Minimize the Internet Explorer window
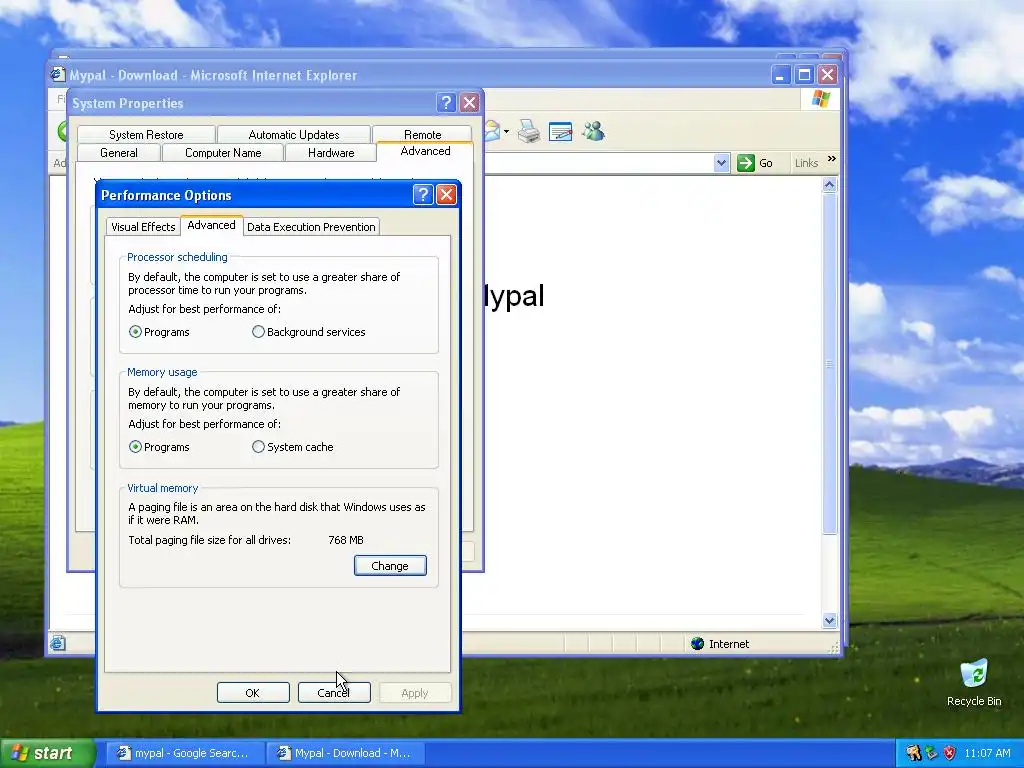1024x768 pixels. 780,74
